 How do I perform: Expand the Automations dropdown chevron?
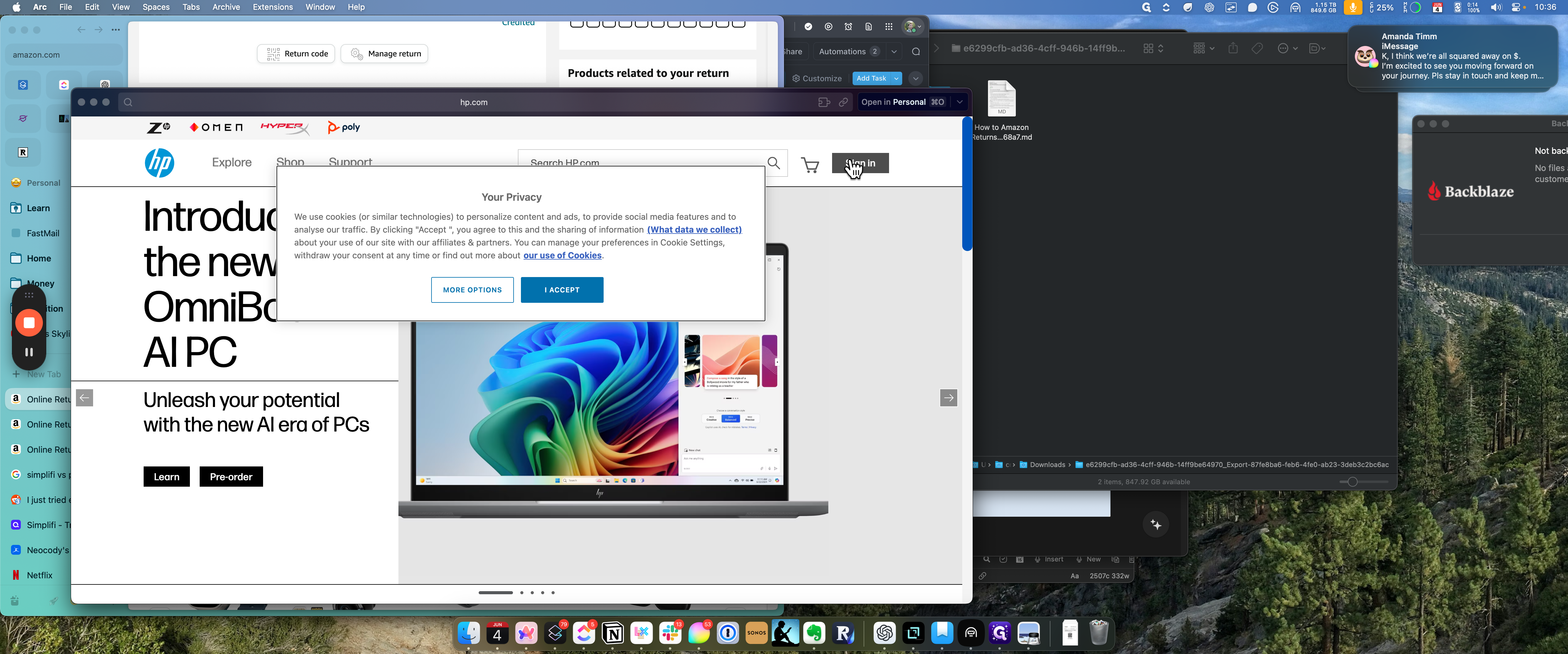click(x=894, y=52)
